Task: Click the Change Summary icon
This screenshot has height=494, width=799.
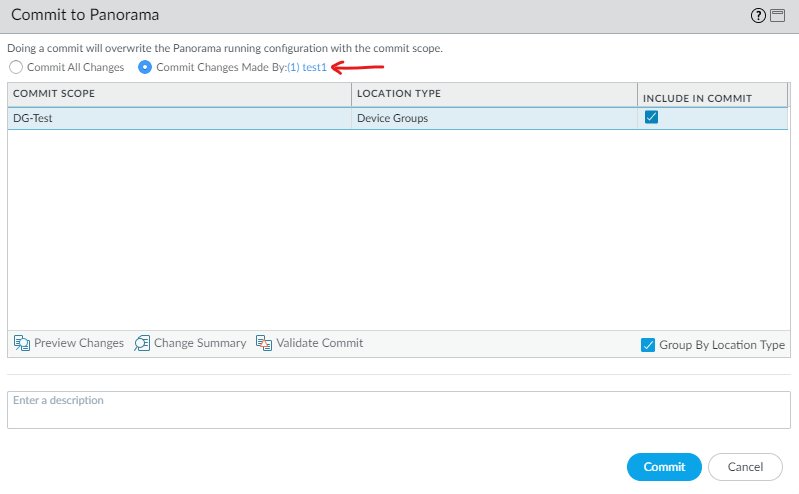Action: (x=142, y=343)
